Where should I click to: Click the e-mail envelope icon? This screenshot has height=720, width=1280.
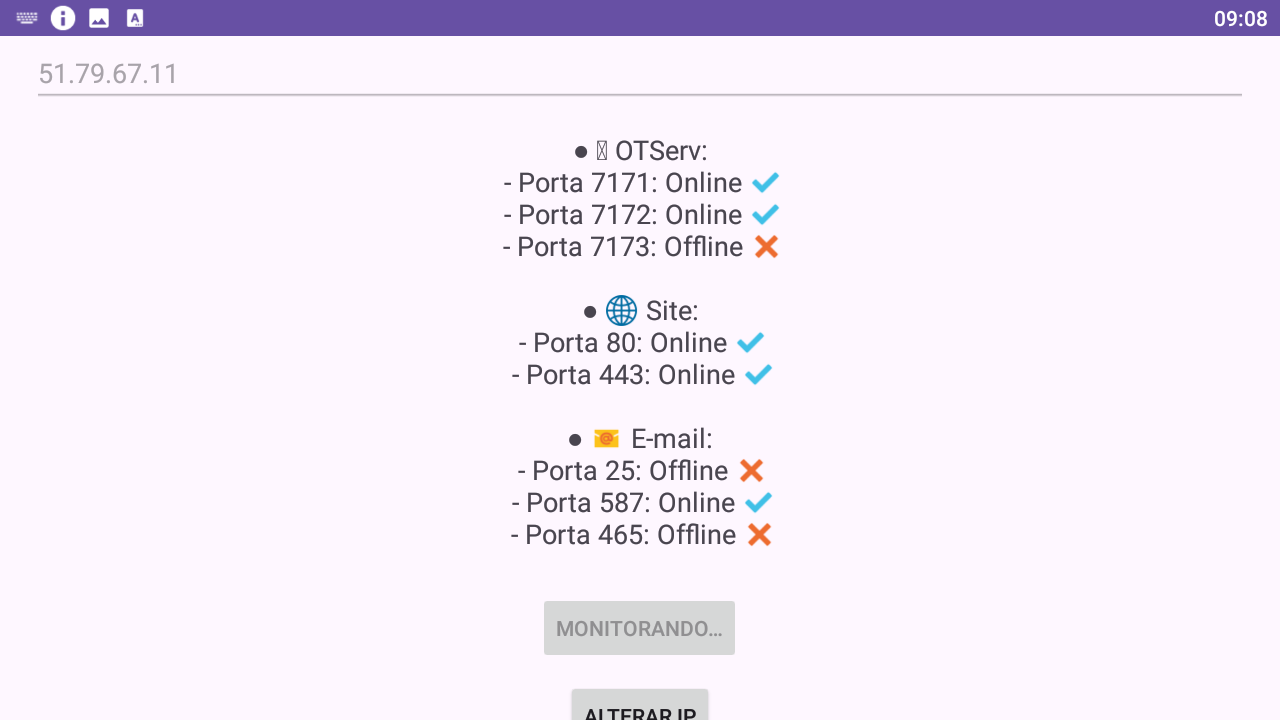click(606, 439)
